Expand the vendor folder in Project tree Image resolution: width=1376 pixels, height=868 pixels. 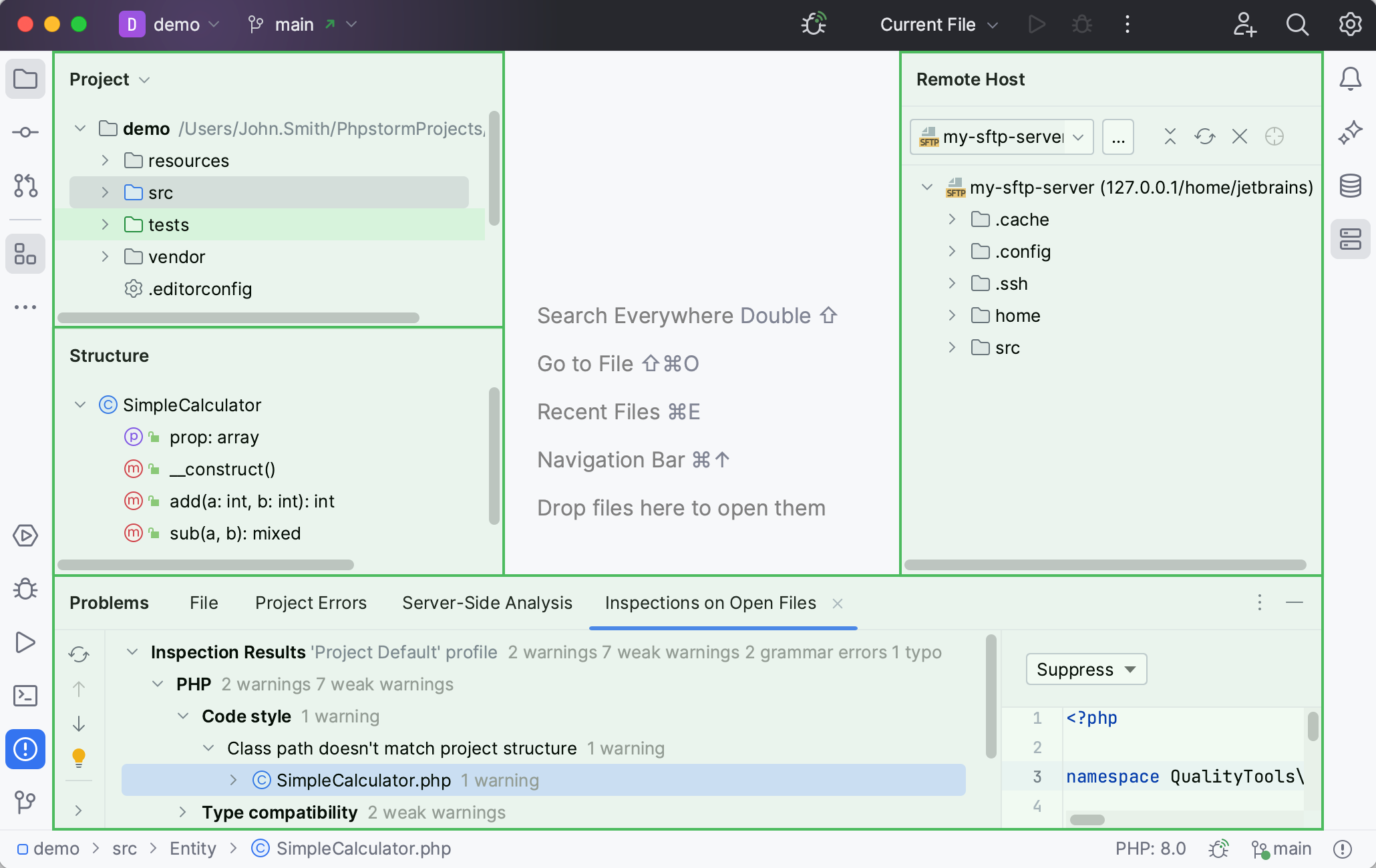click(x=105, y=257)
